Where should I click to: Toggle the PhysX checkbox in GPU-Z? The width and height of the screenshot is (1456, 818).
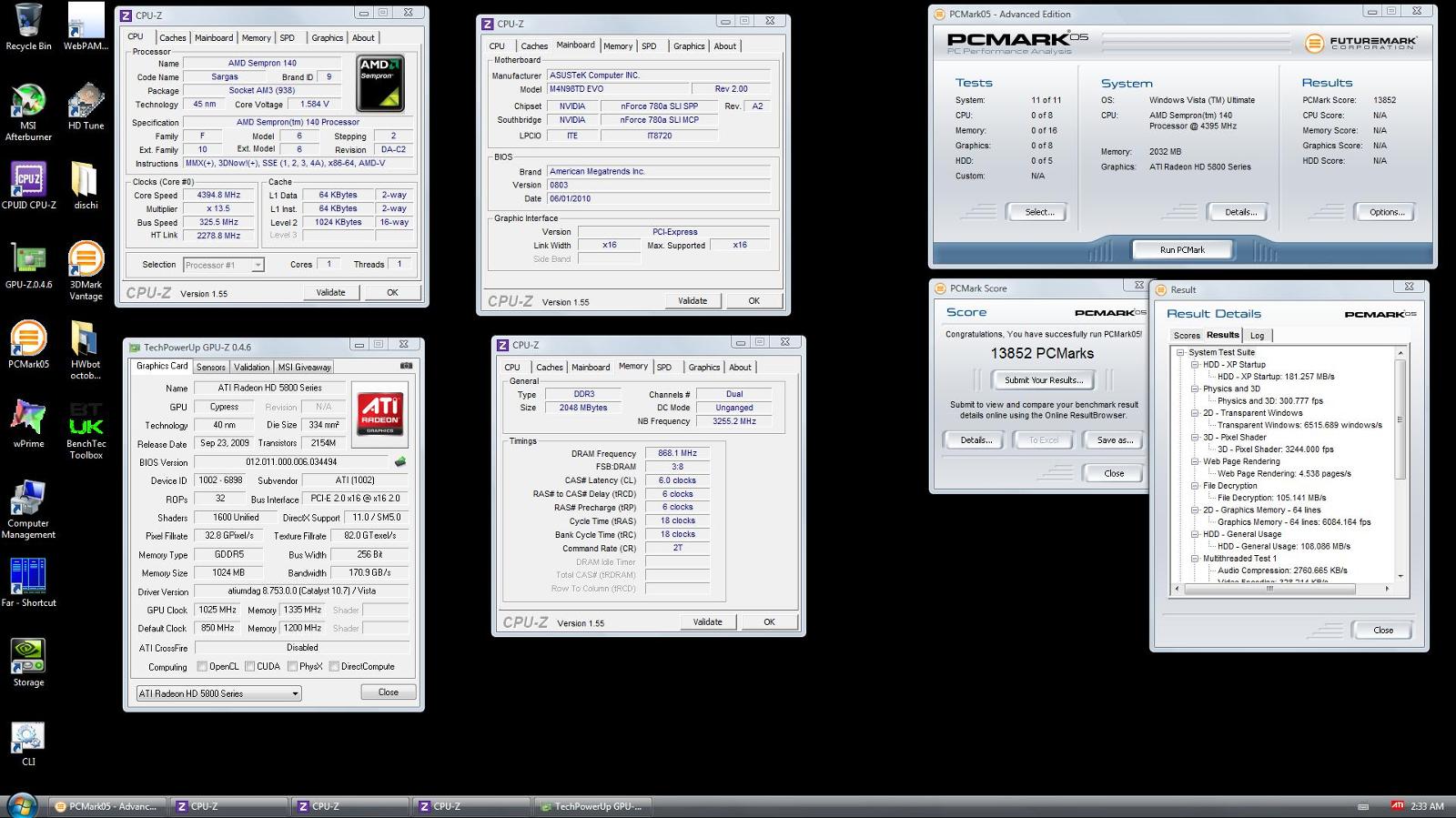pos(292,666)
